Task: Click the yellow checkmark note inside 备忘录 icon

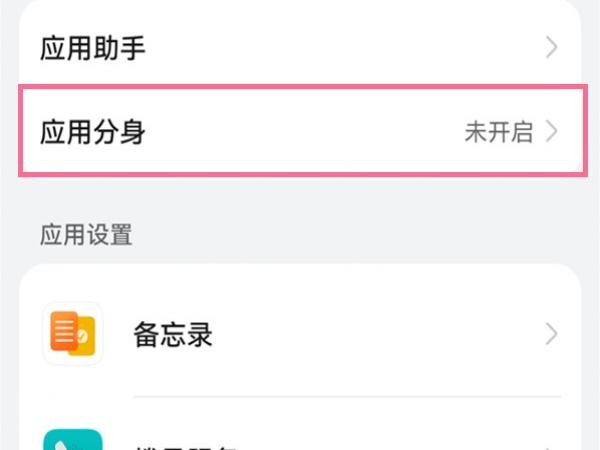Action: pyautogui.click(x=84, y=336)
